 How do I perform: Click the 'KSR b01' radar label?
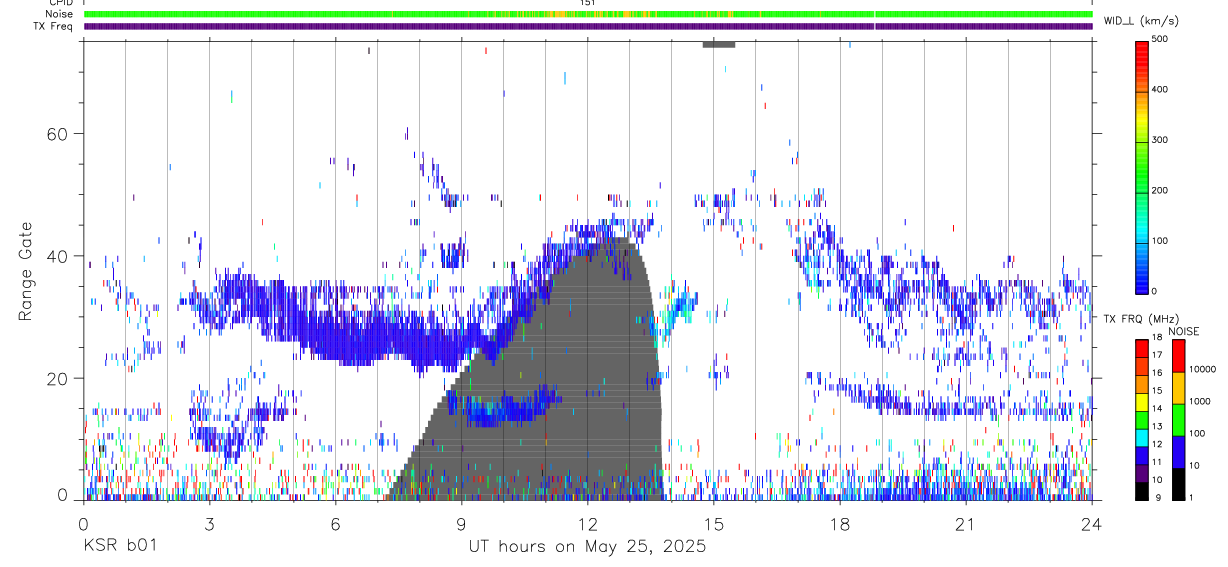(x=119, y=546)
